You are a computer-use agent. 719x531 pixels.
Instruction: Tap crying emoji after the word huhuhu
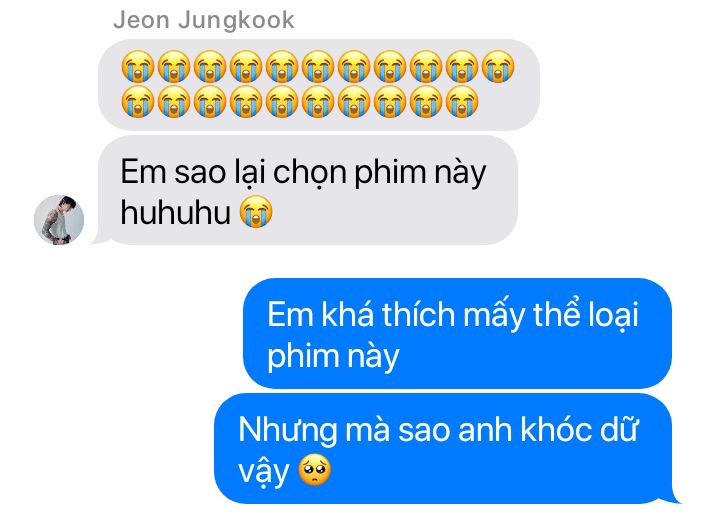256,211
